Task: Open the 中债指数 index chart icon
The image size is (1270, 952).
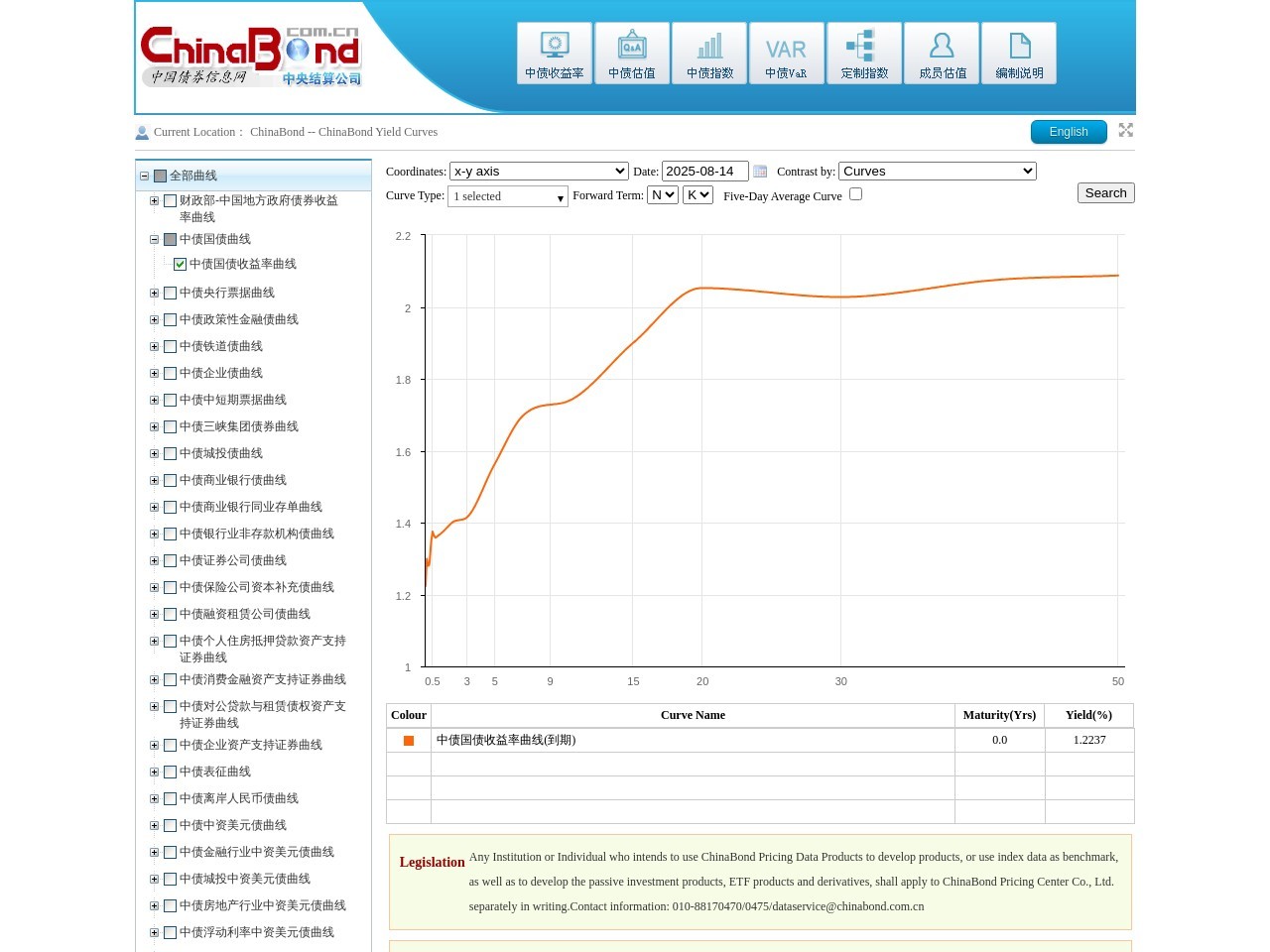Action: point(709,54)
